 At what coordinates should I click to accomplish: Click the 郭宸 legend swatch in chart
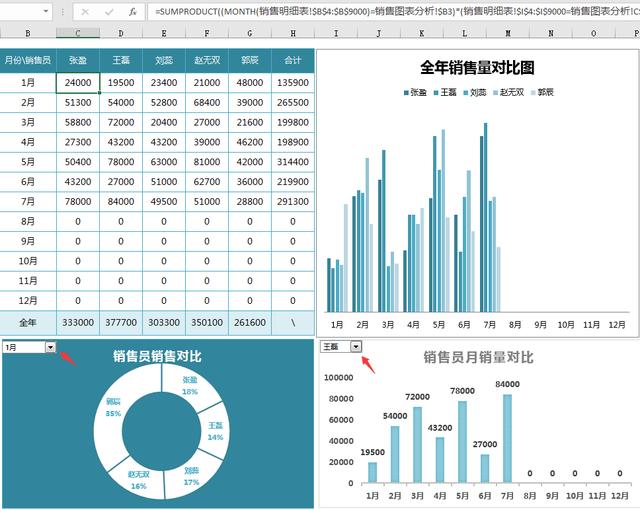click(x=533, y=93)
